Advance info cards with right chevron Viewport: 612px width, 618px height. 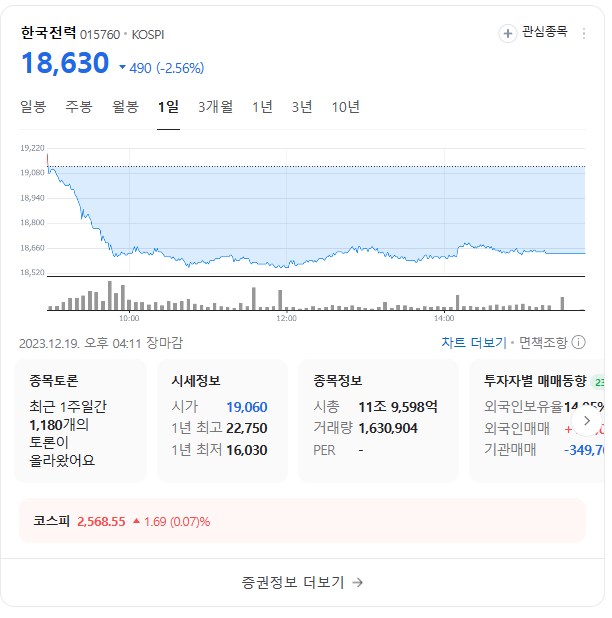point(587,421)
